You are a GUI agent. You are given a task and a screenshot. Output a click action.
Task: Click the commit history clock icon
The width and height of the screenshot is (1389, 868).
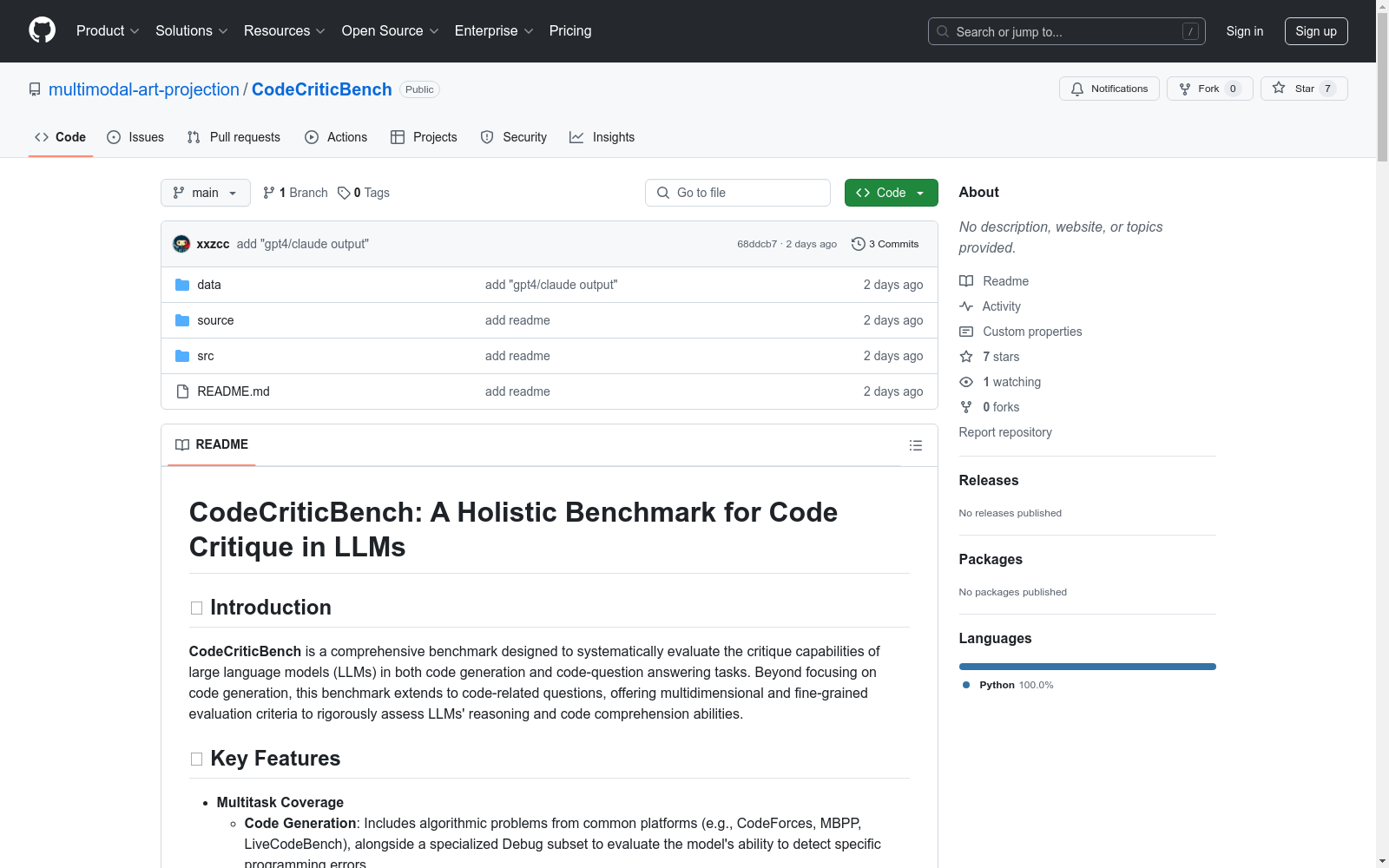[x=858, y=244]
